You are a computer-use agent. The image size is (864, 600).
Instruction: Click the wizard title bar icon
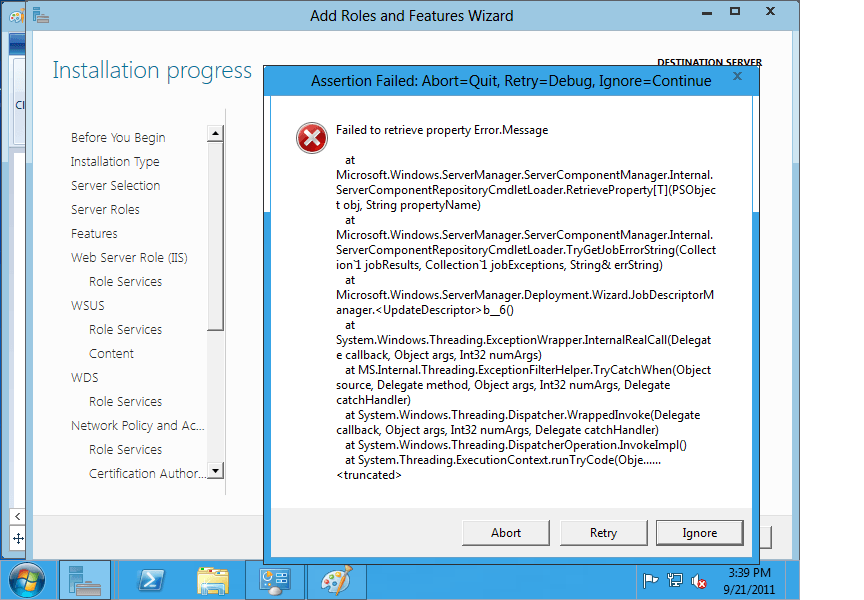pos(41,15)
